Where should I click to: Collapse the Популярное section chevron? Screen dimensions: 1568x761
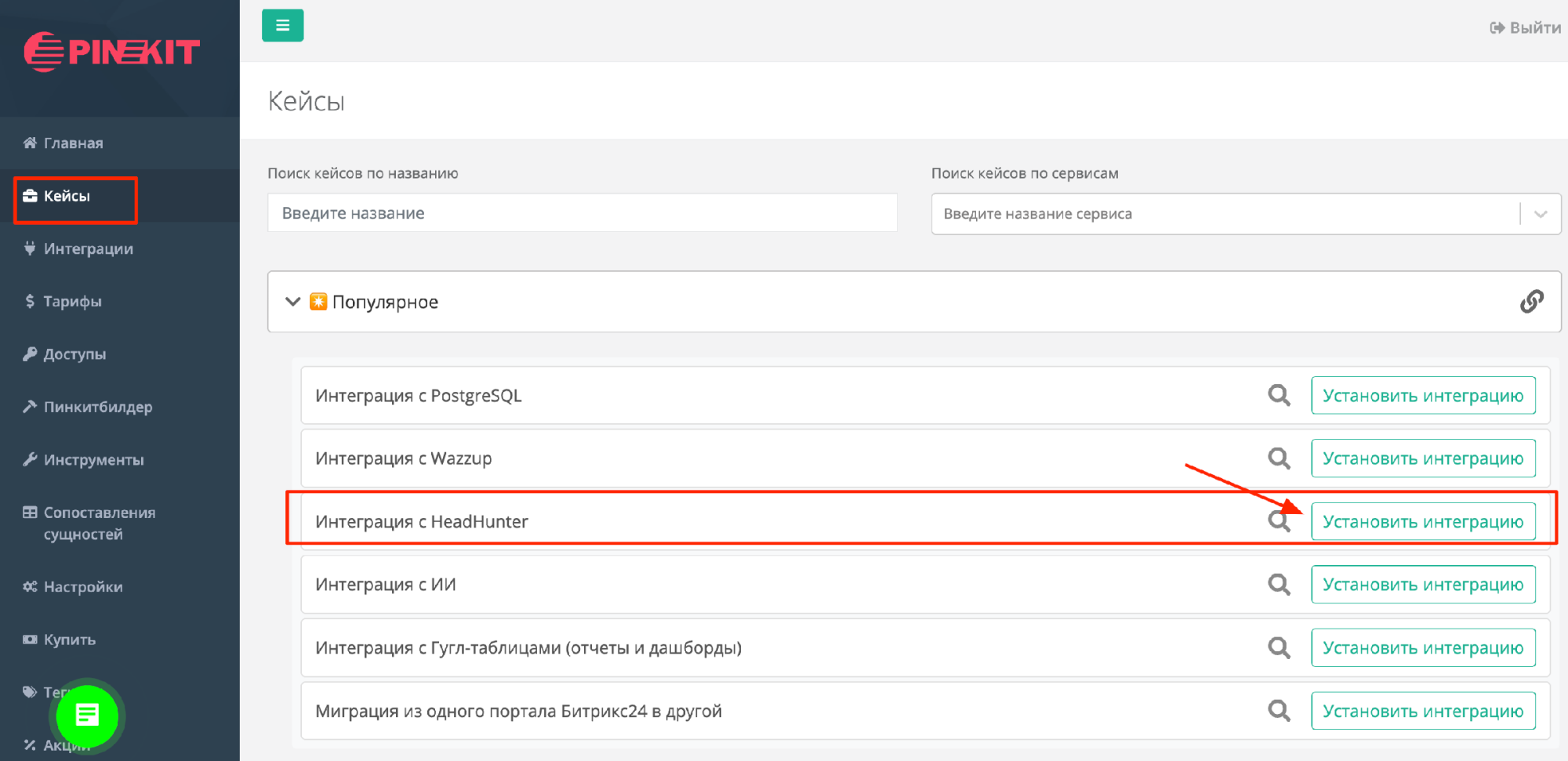(292, 302)
